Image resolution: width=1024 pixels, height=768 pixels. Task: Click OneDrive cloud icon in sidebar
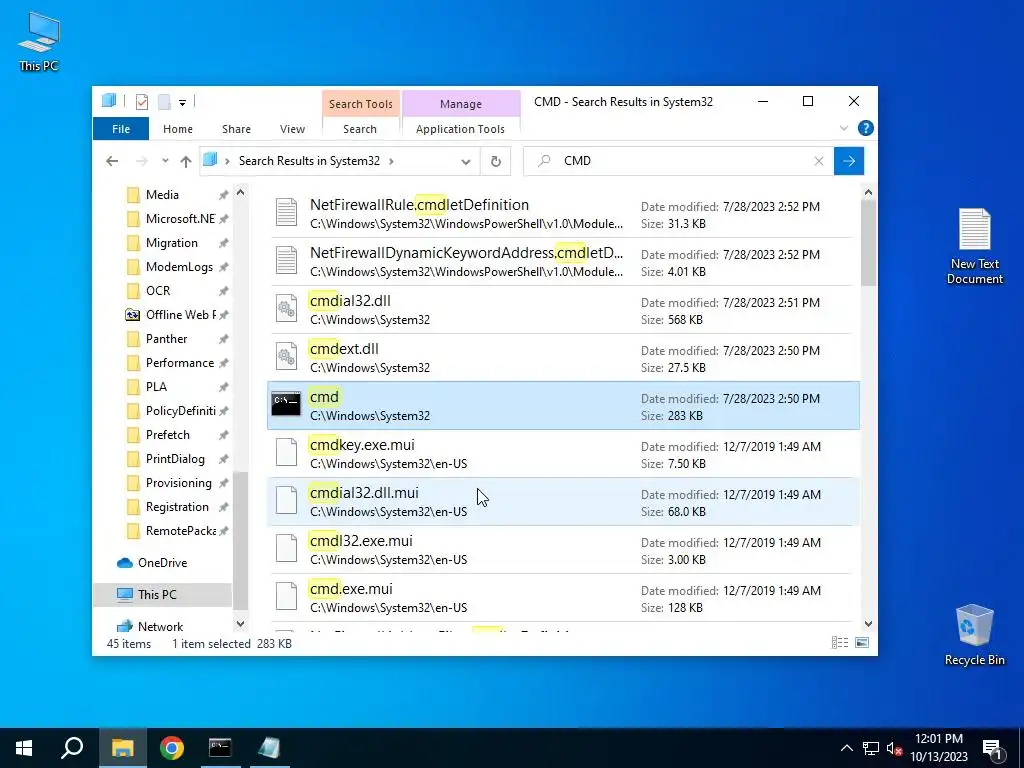tap(125, 563)
